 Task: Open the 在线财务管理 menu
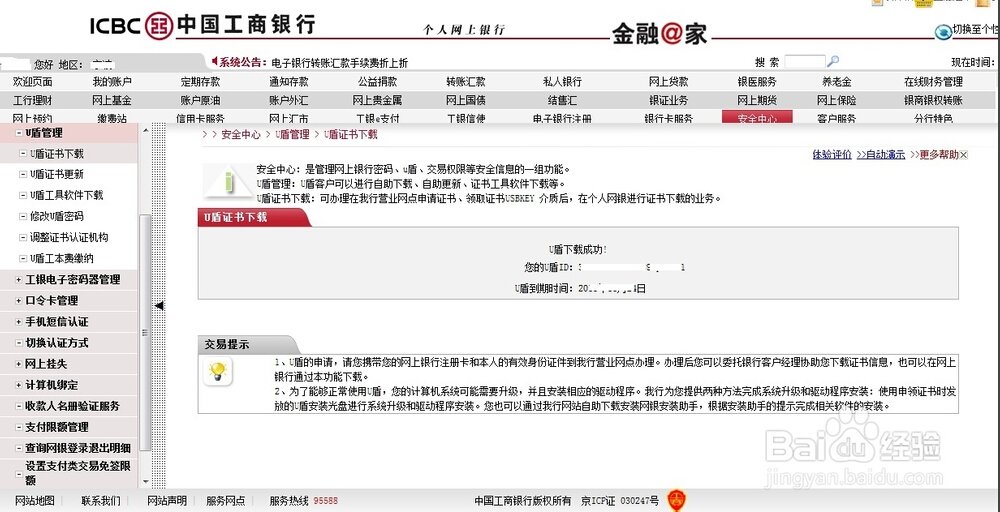click(933, 82)
